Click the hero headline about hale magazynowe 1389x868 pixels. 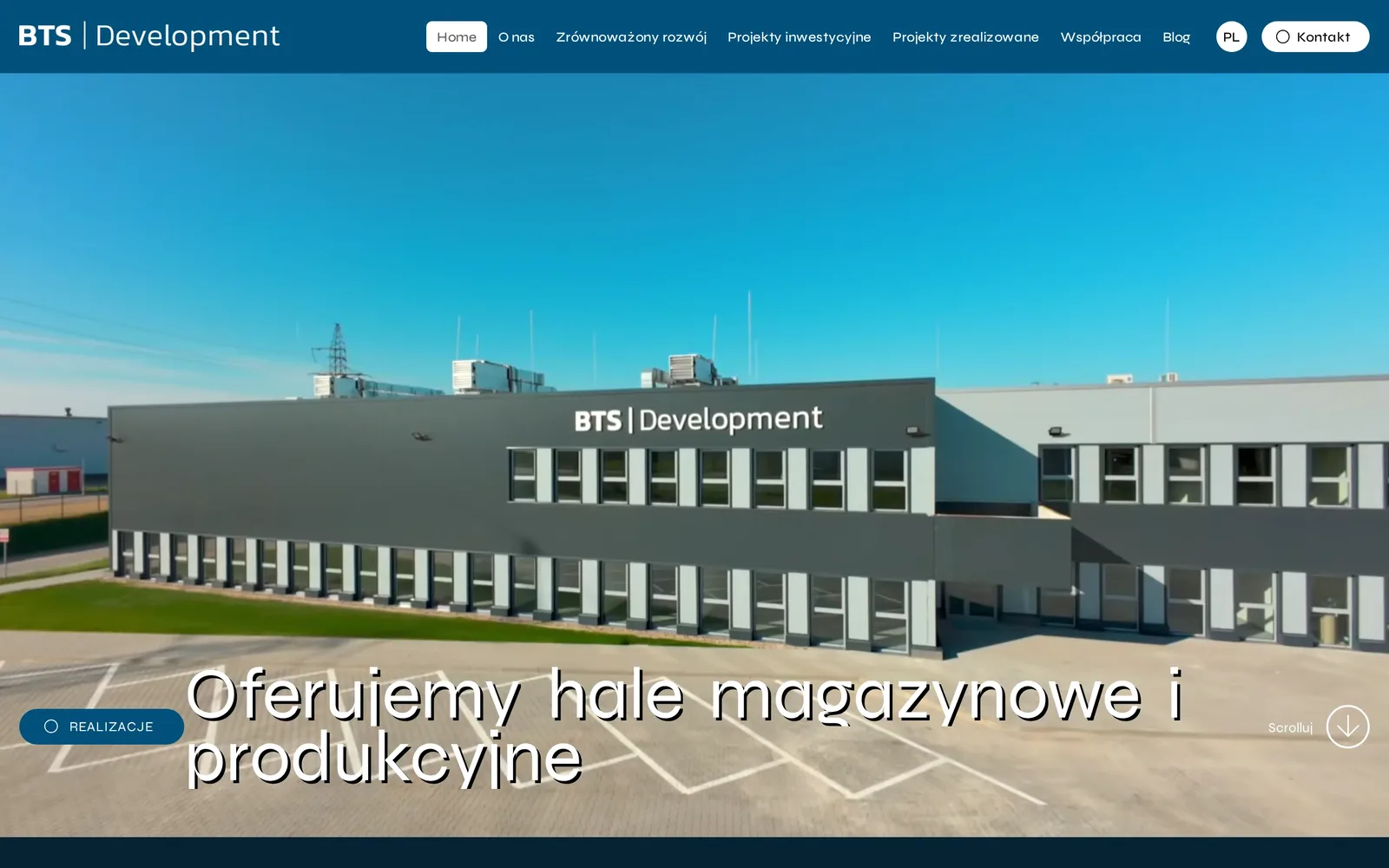click(685, 727)
